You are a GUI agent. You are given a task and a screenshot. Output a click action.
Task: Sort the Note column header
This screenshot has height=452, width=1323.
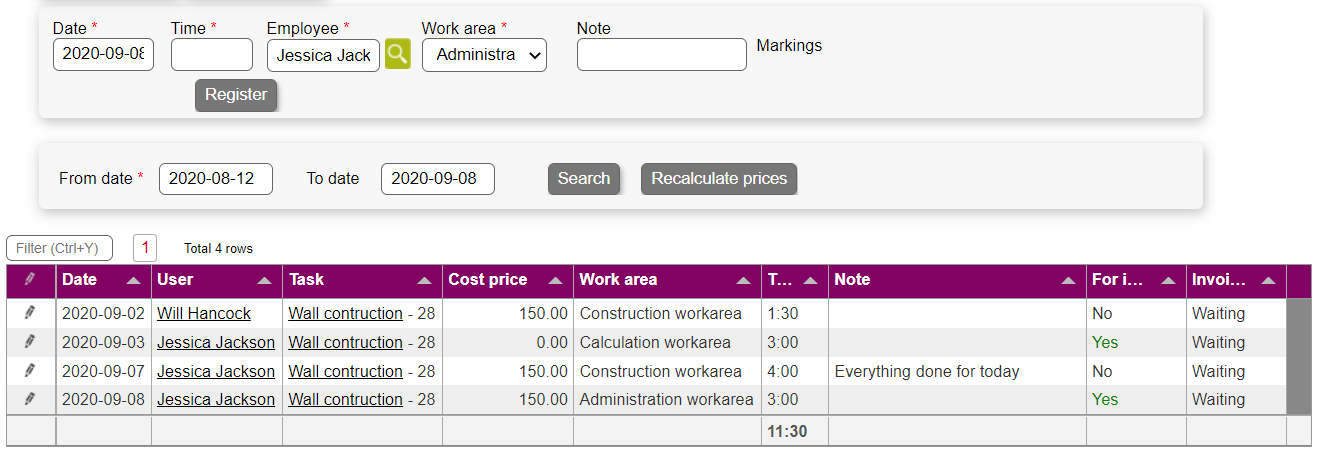coord(1068,281)
